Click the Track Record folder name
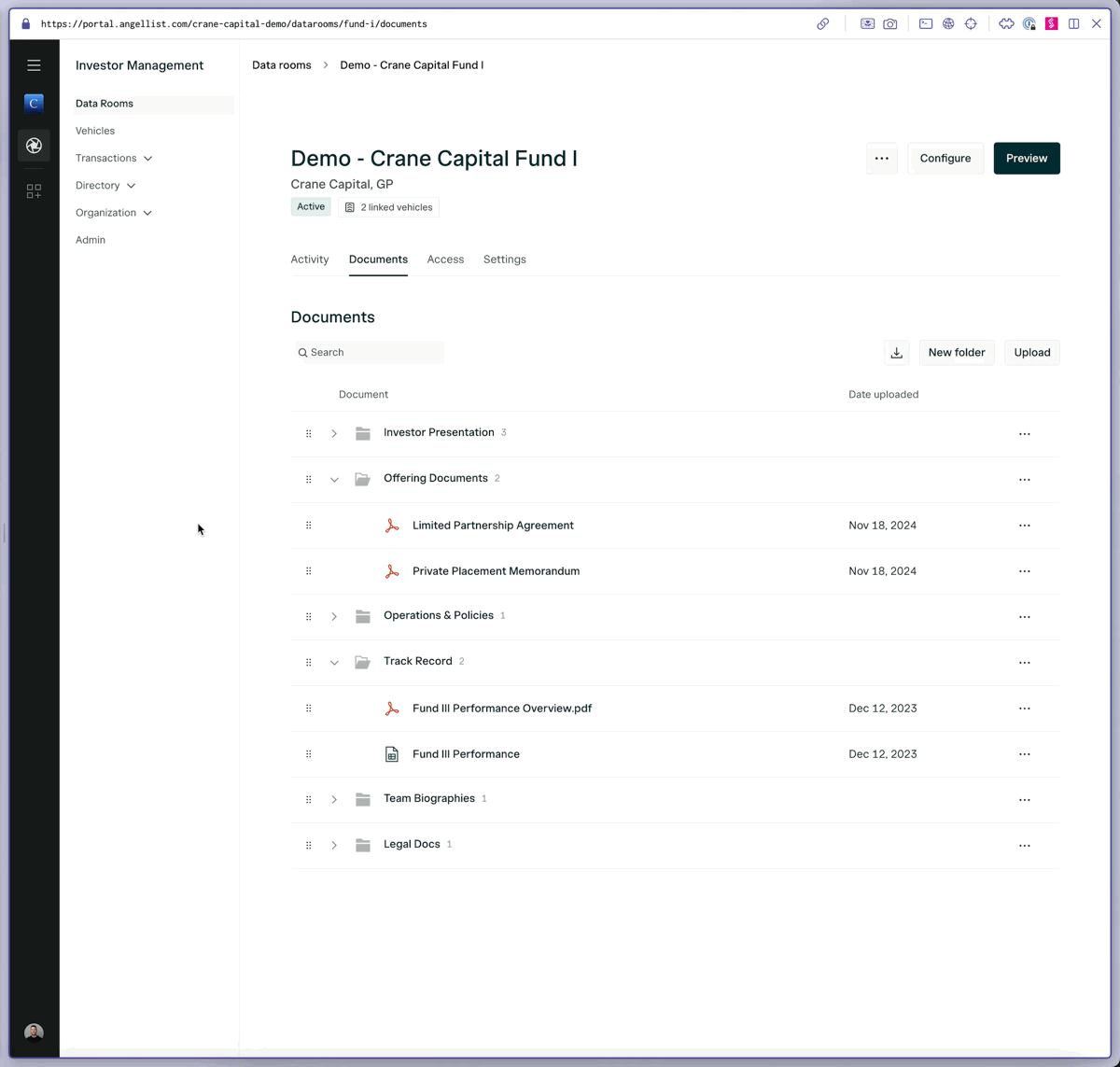This screenshot has width=1120, height=1067. click(x=417, y=661)
